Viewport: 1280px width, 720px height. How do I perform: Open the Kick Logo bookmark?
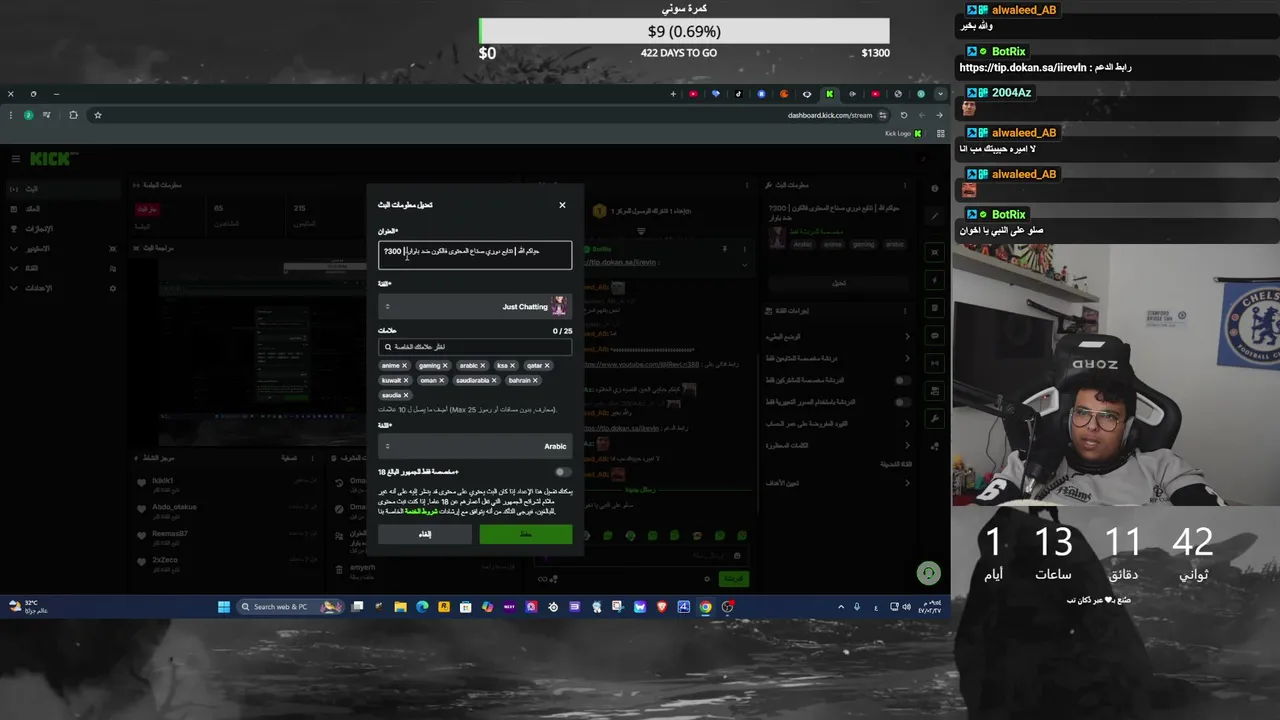(x=903, y=134)
